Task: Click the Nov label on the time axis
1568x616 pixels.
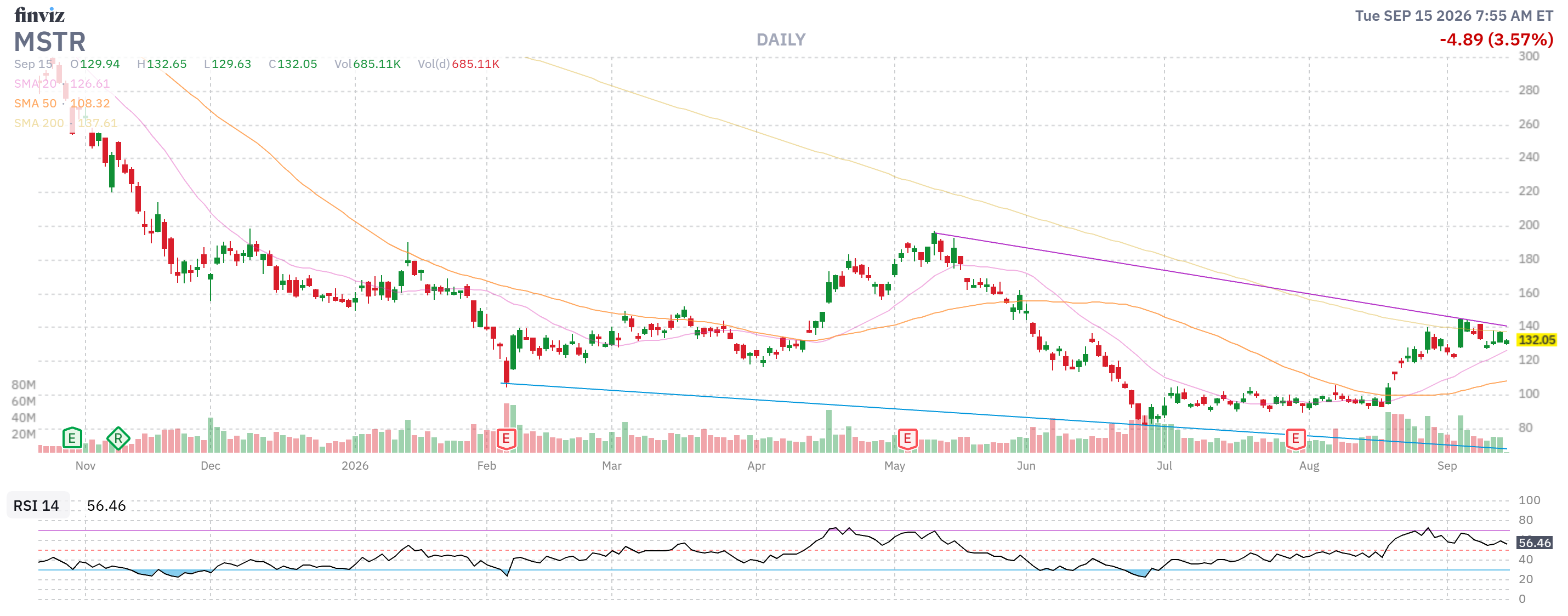Action: pyautogui.click(x=85, y=466)
